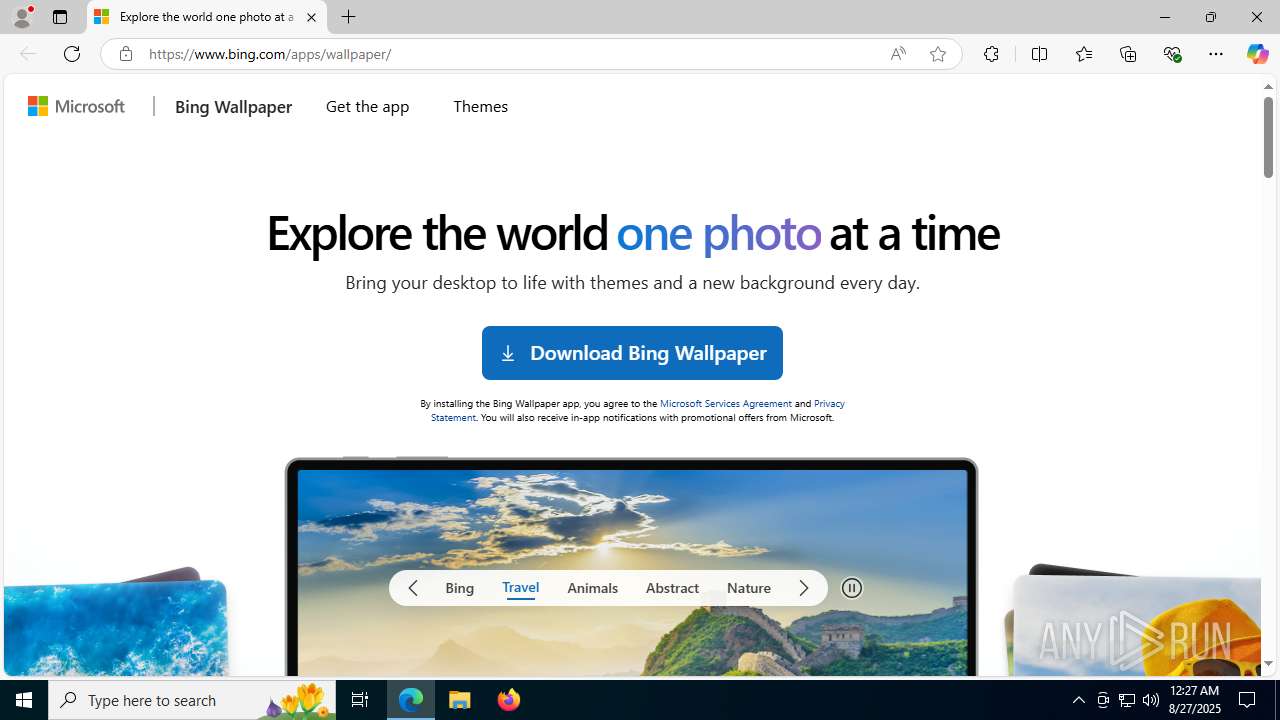Open Task View on the taskbar

[x=360, y=700]
